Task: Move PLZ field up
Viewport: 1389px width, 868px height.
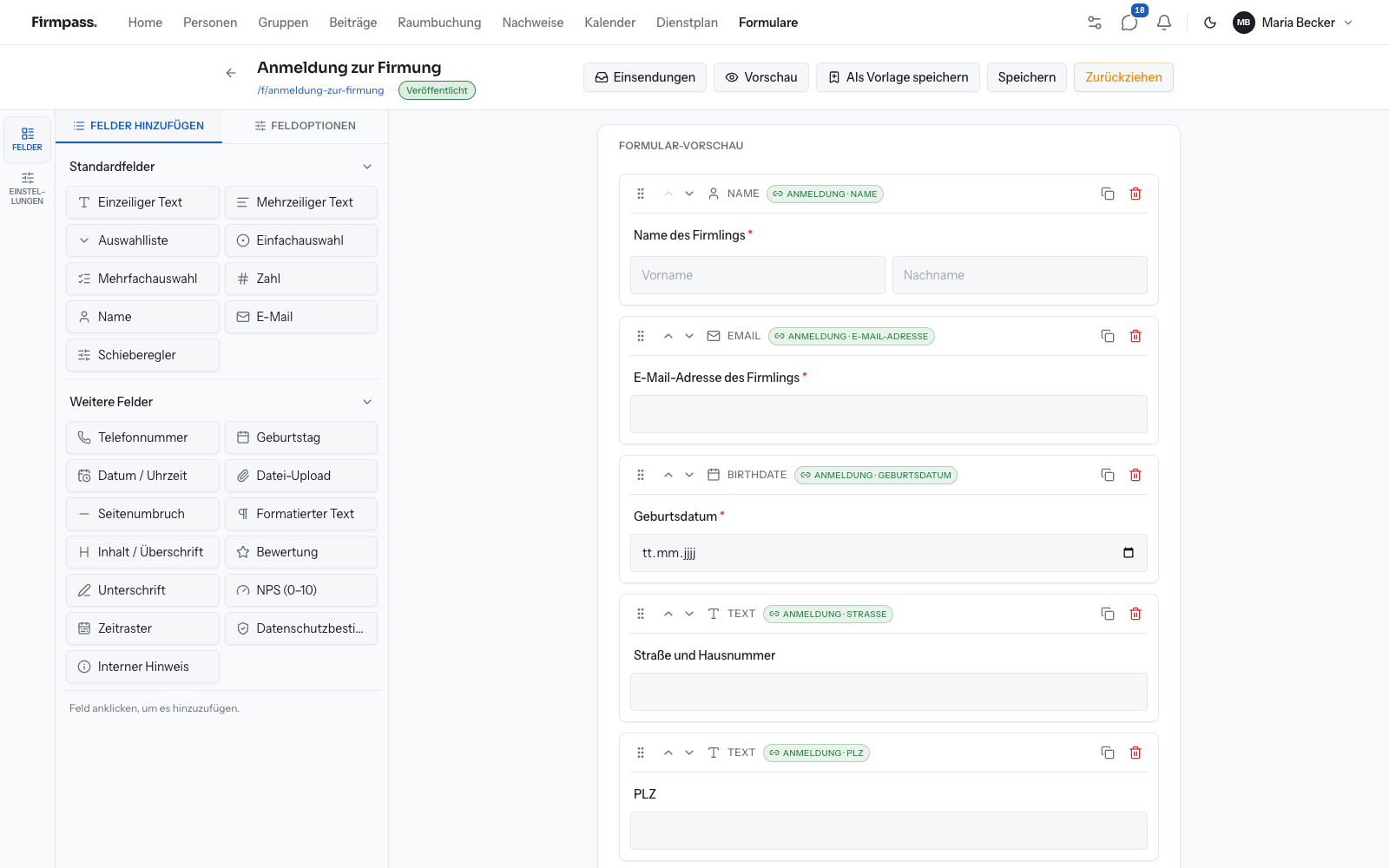Action: click(668, 753)
